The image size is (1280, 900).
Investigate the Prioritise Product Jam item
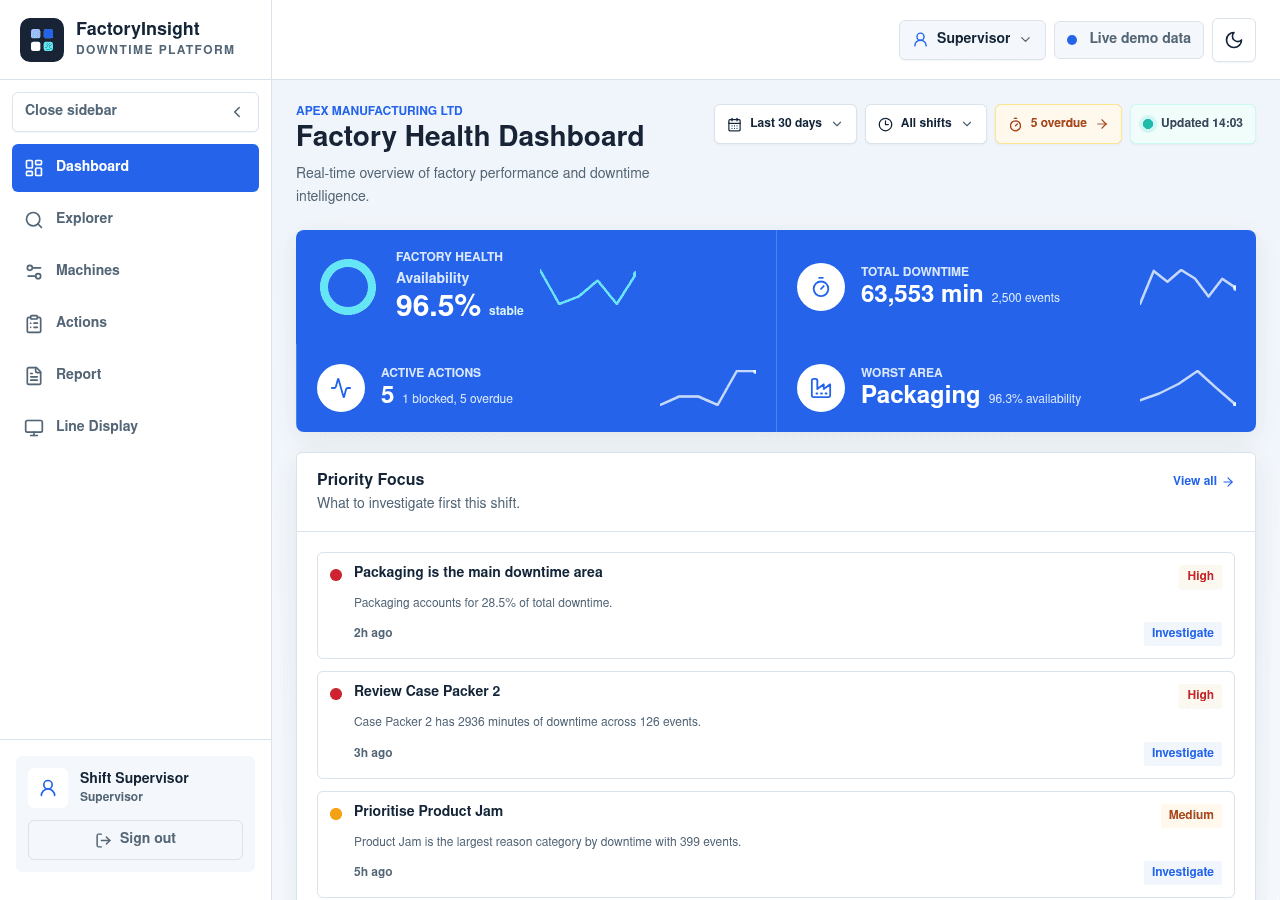click(x=1183, y=872)
